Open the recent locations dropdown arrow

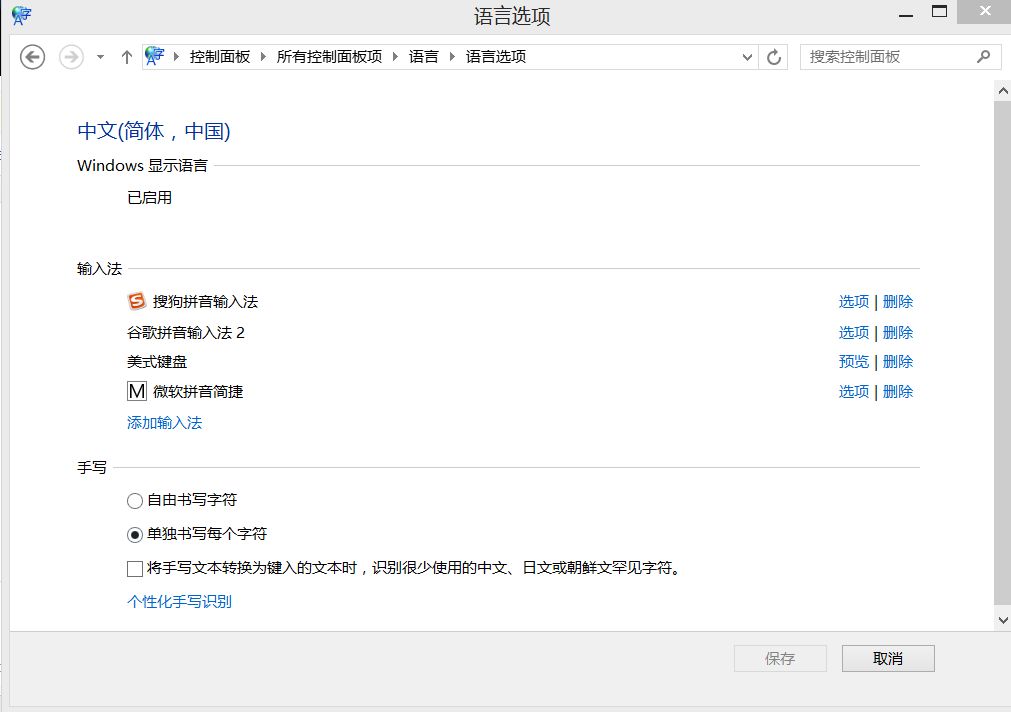click(100, 57)
